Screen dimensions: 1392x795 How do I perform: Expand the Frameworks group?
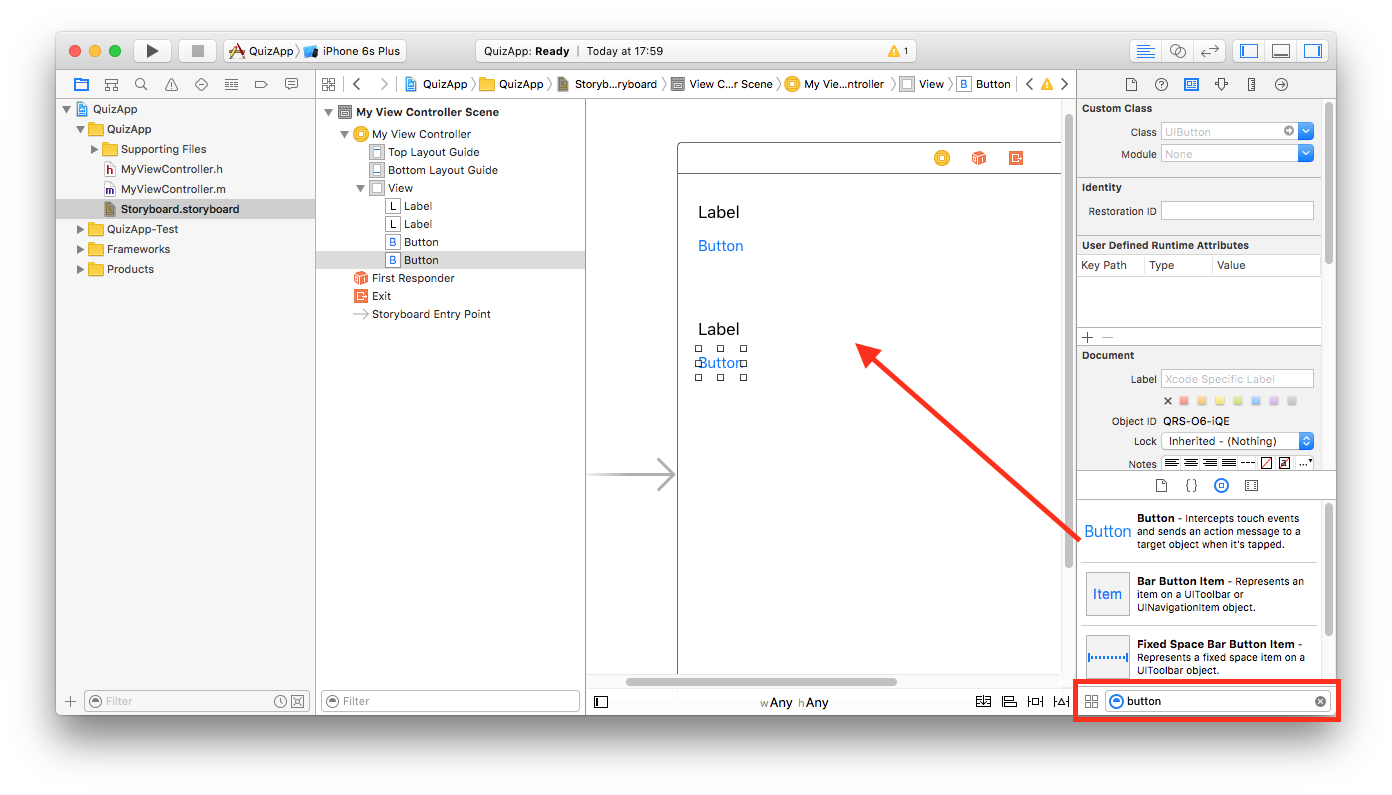(x=81, y=250)
